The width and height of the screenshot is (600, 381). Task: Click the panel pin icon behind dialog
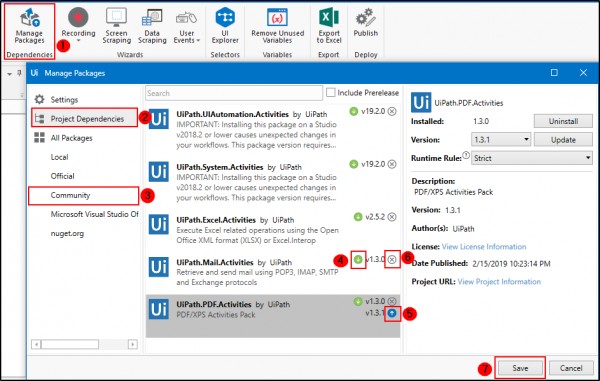(19, 73)
